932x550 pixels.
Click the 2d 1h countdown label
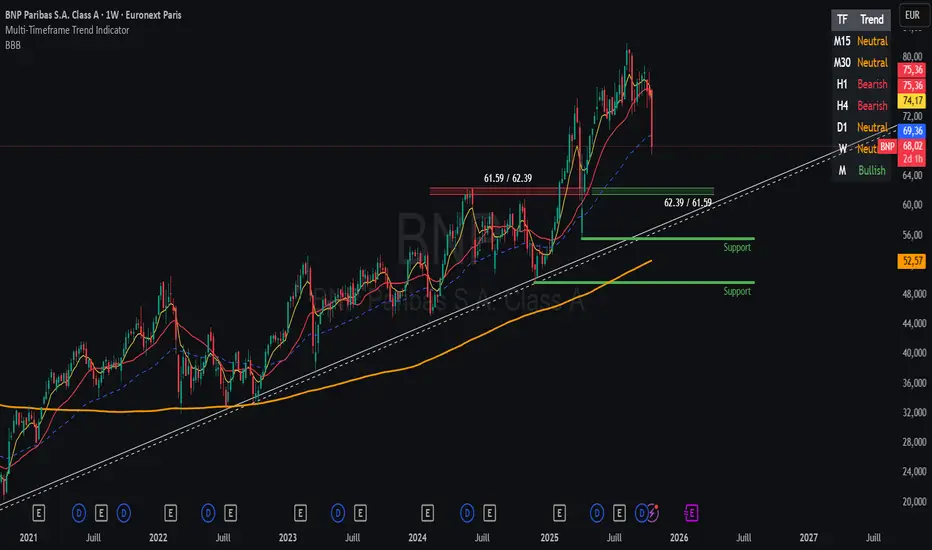[x=912, y=159]
